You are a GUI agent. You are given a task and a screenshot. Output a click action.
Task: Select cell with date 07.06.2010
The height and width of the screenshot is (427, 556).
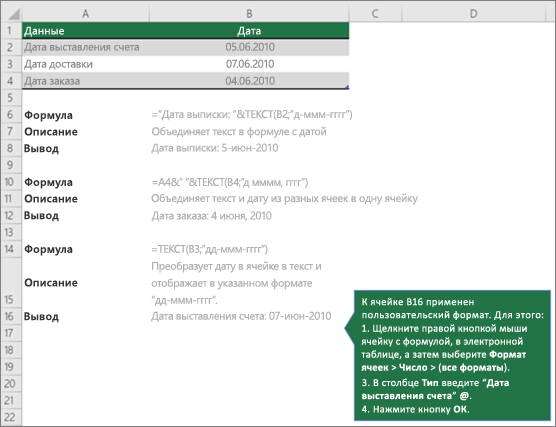coord(249,64)
